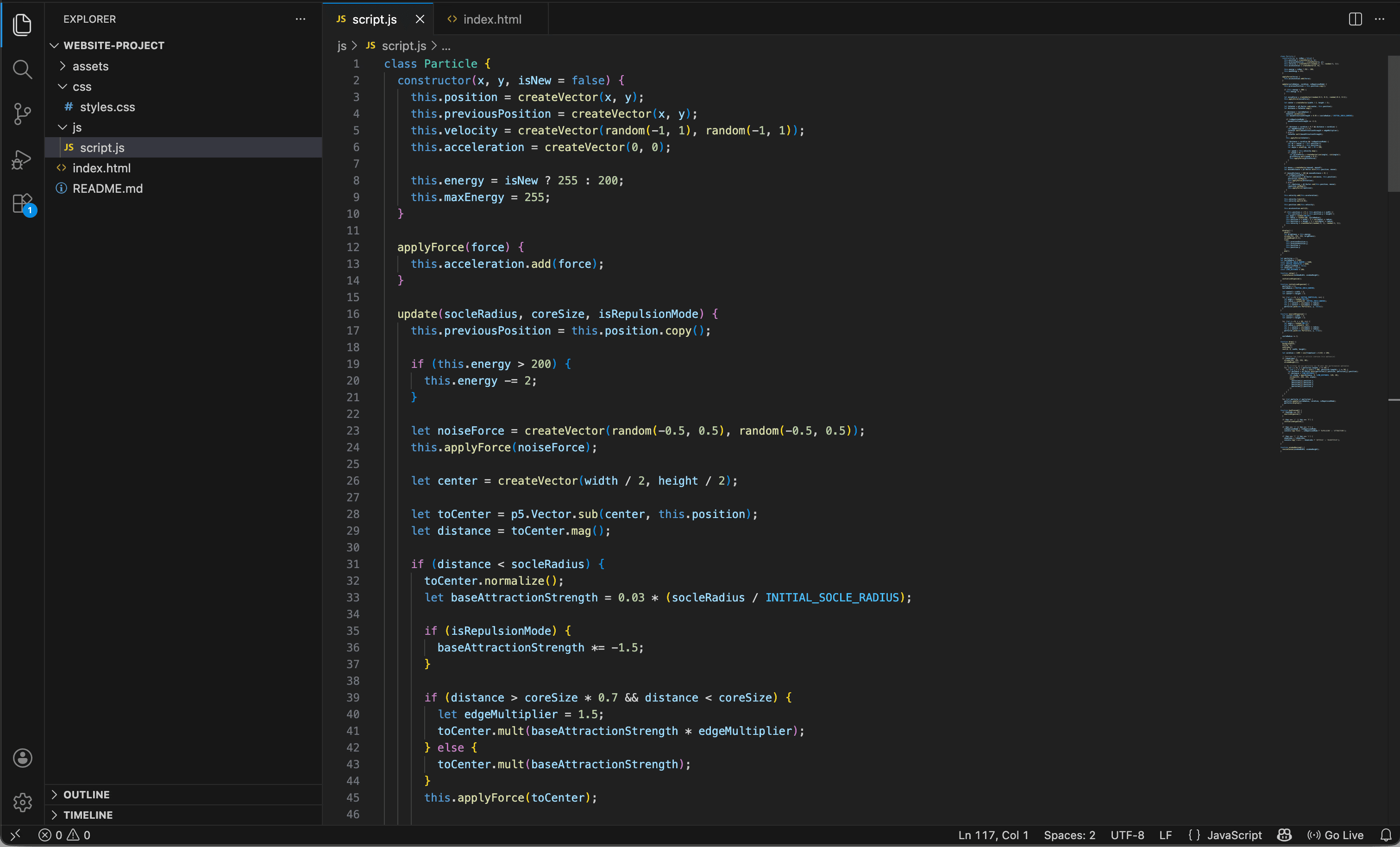Open the Manage gear settings icon
The width and height of the screenshot is (1400, 847).
point(22,802)
